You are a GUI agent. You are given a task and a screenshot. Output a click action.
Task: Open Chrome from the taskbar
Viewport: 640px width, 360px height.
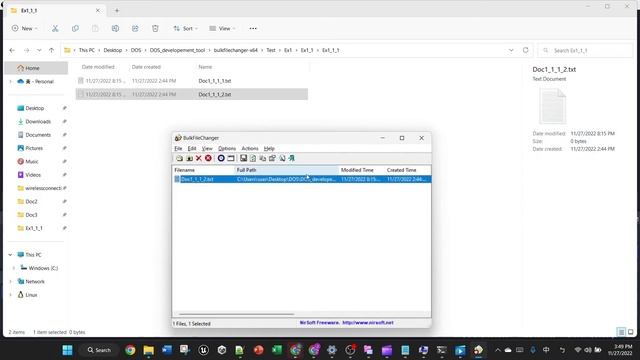[x=130, y=350]
